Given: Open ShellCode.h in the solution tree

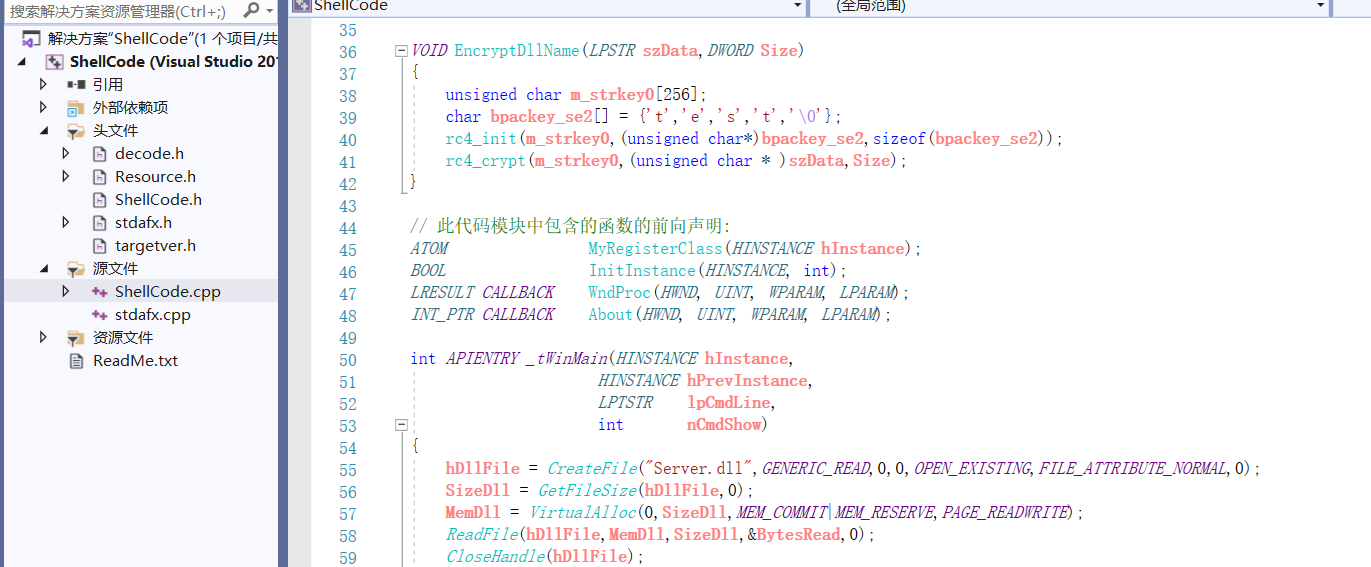Looking at the screenshot, I should pyautogui.click(x=158, y=200).
